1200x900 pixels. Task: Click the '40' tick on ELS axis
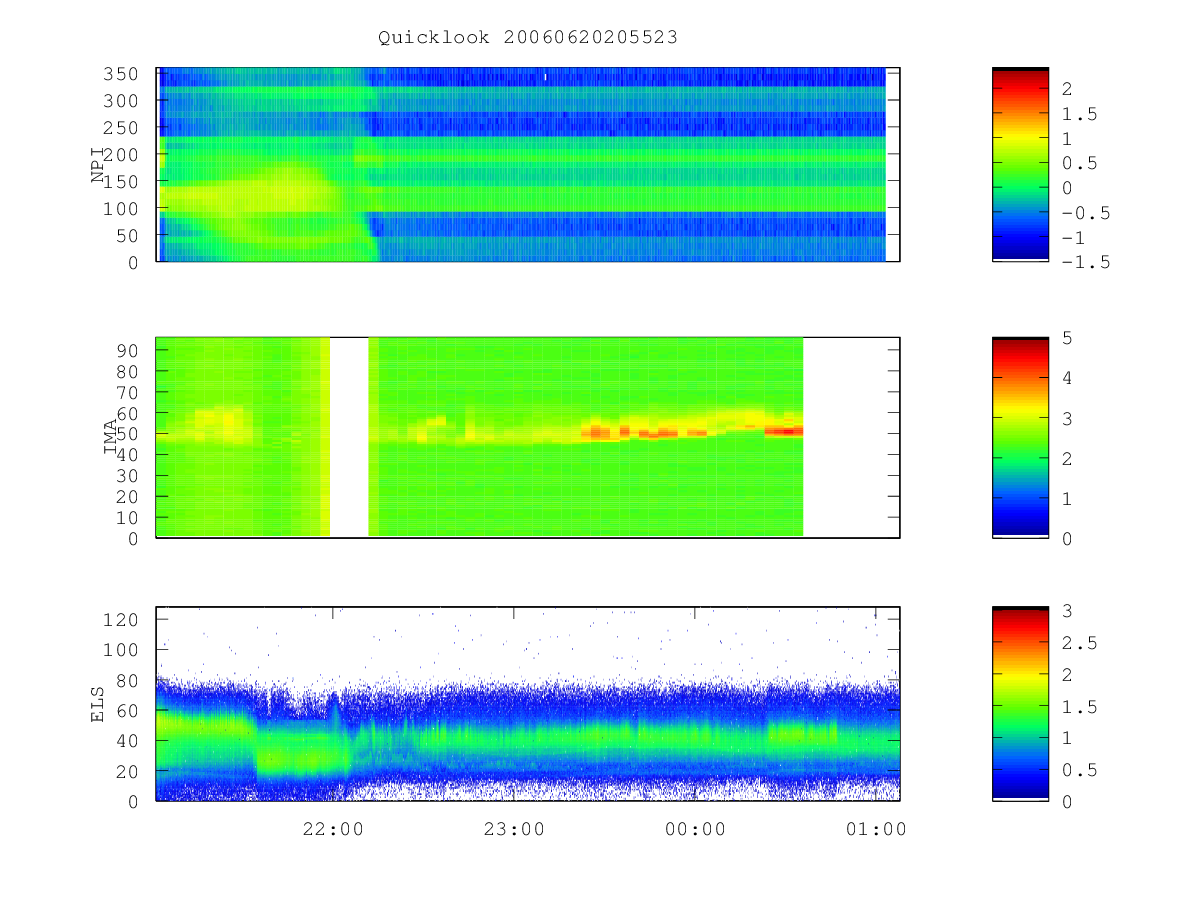[128, 741]
